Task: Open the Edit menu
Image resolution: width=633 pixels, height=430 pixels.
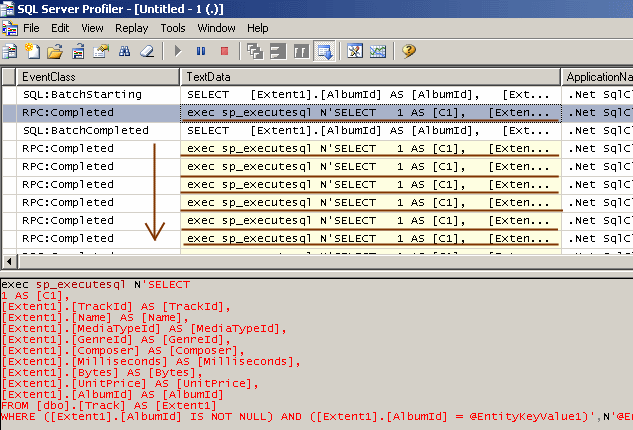Action: click(x=60, y=28)
